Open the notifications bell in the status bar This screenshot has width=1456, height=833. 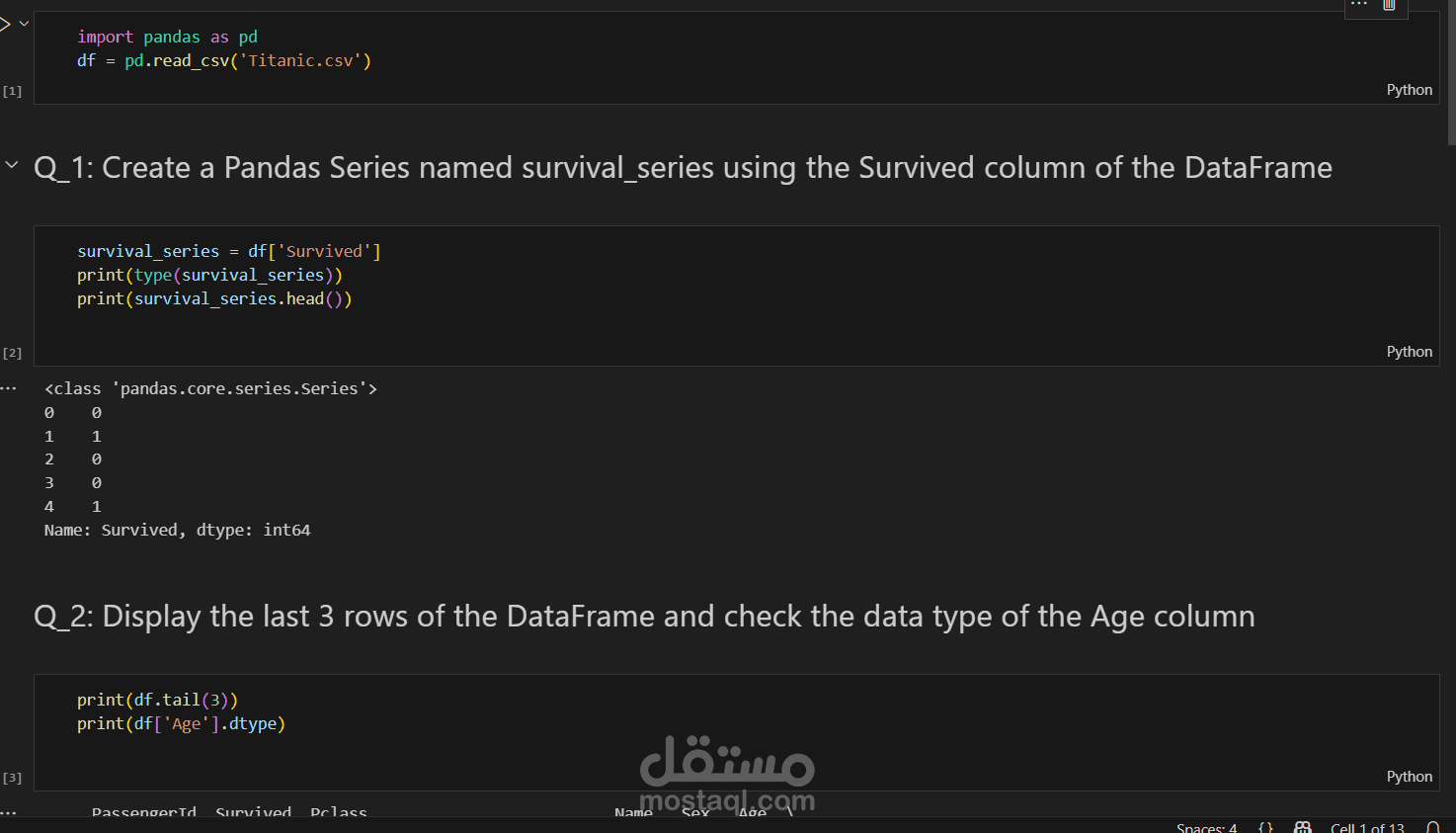pos(1433,827)
